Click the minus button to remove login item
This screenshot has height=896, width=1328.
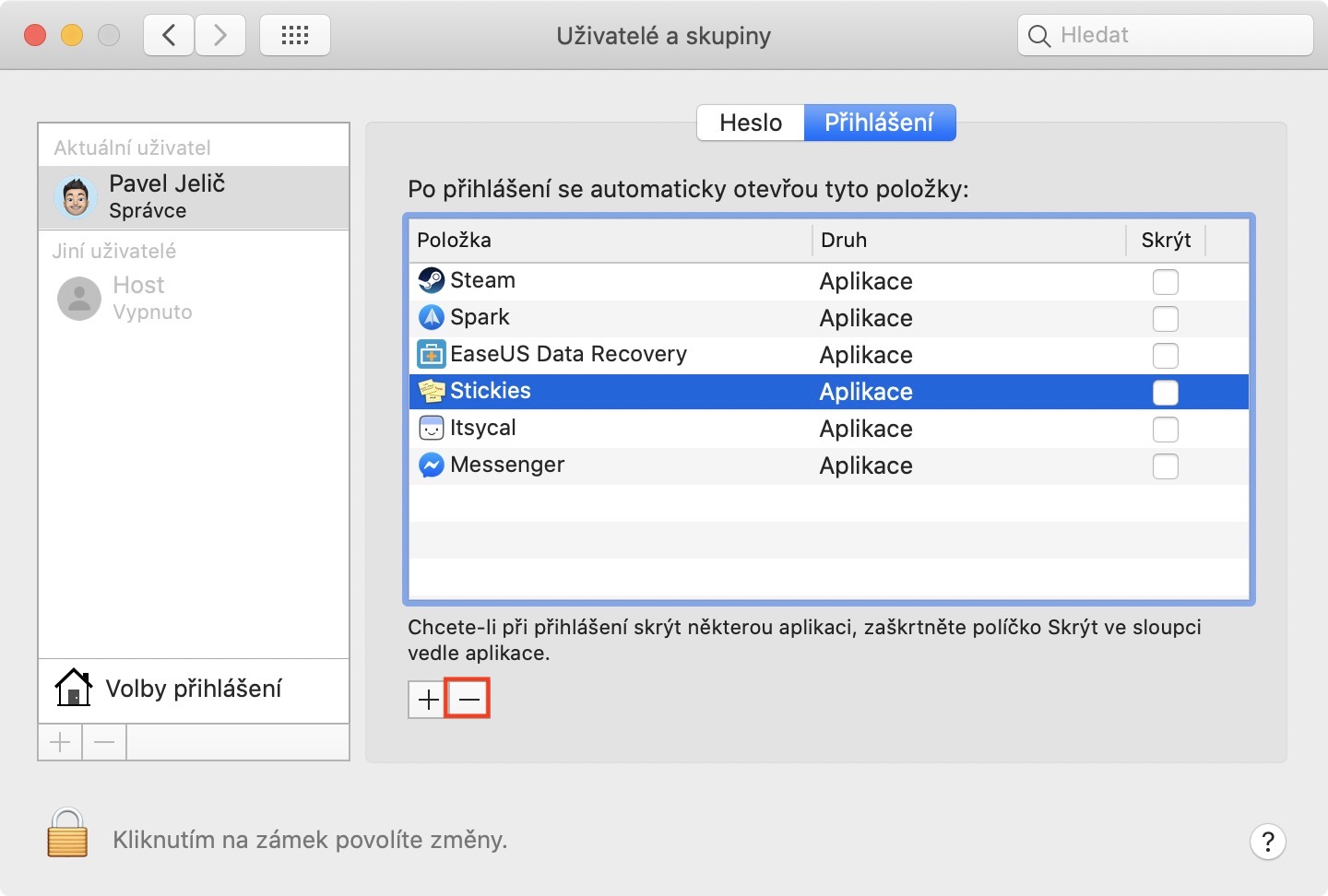[x=468, y=700]
